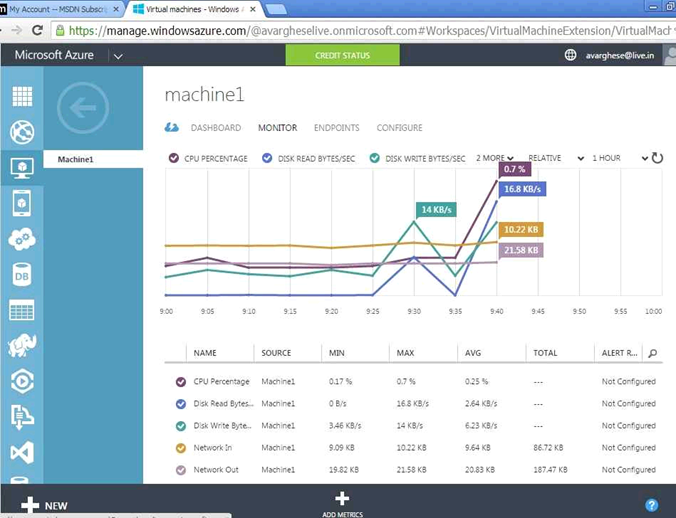Click the globe language icon in header

click(570, 55)
